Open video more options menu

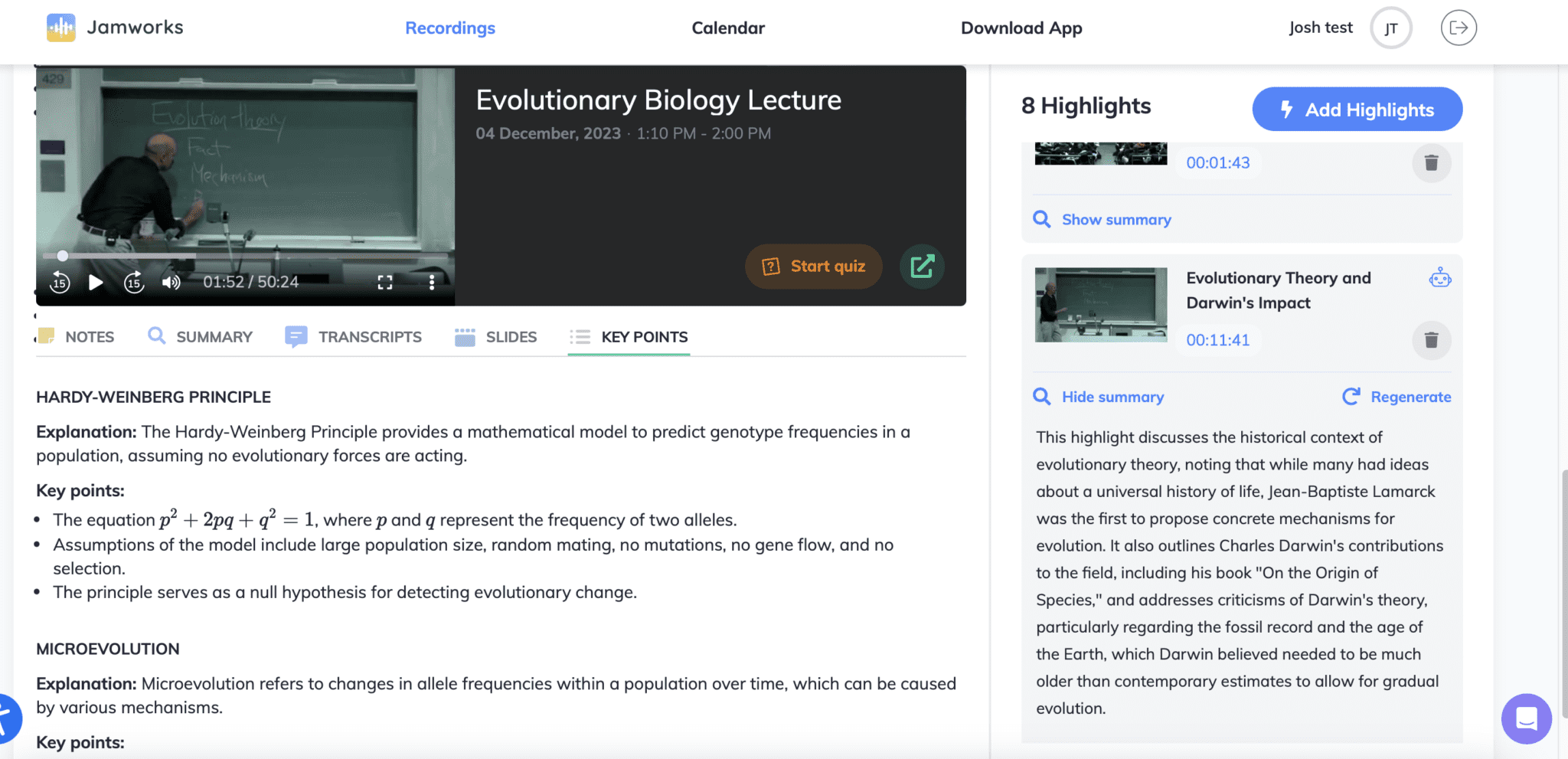click(432, 283)
